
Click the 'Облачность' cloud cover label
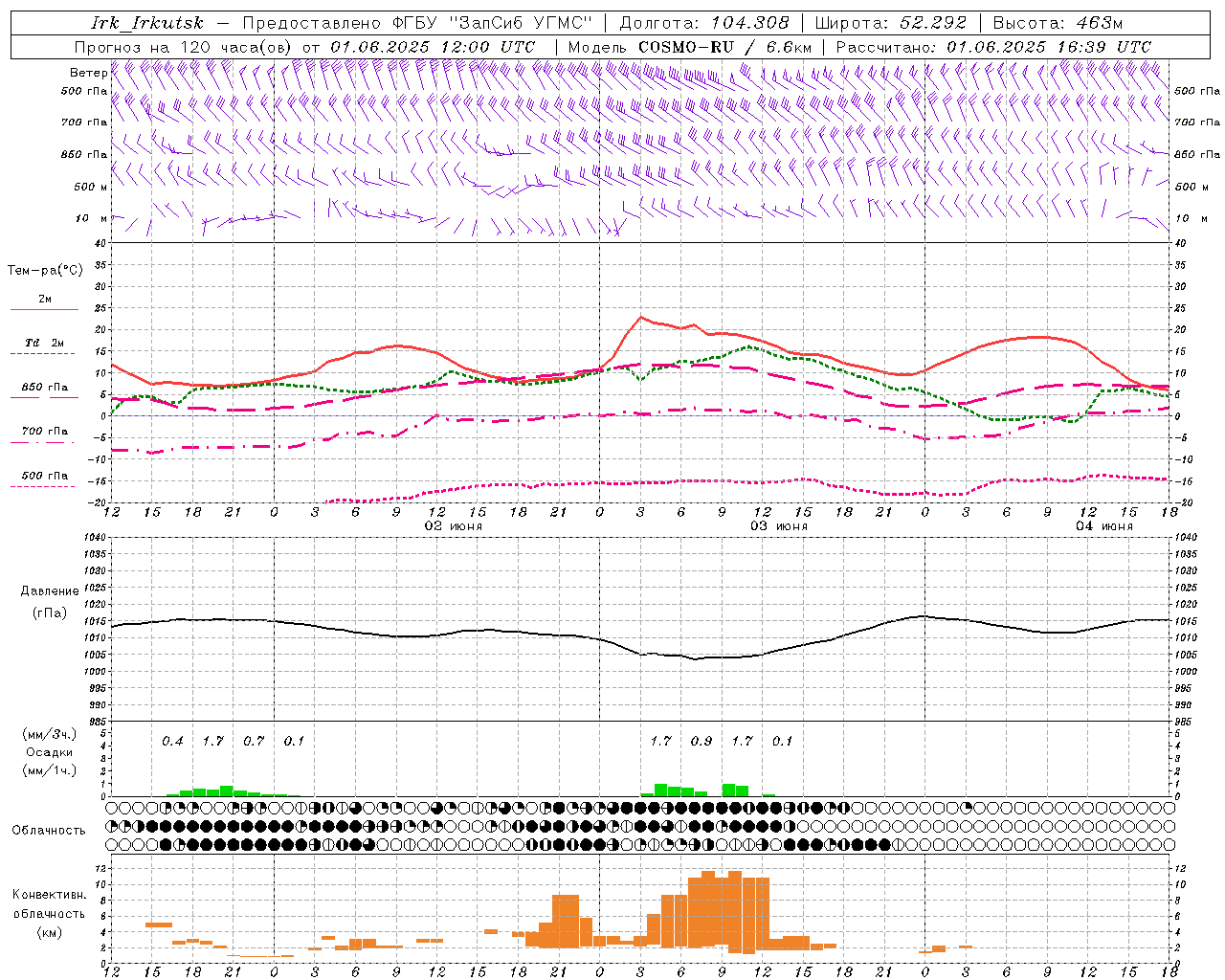[49, 831]
